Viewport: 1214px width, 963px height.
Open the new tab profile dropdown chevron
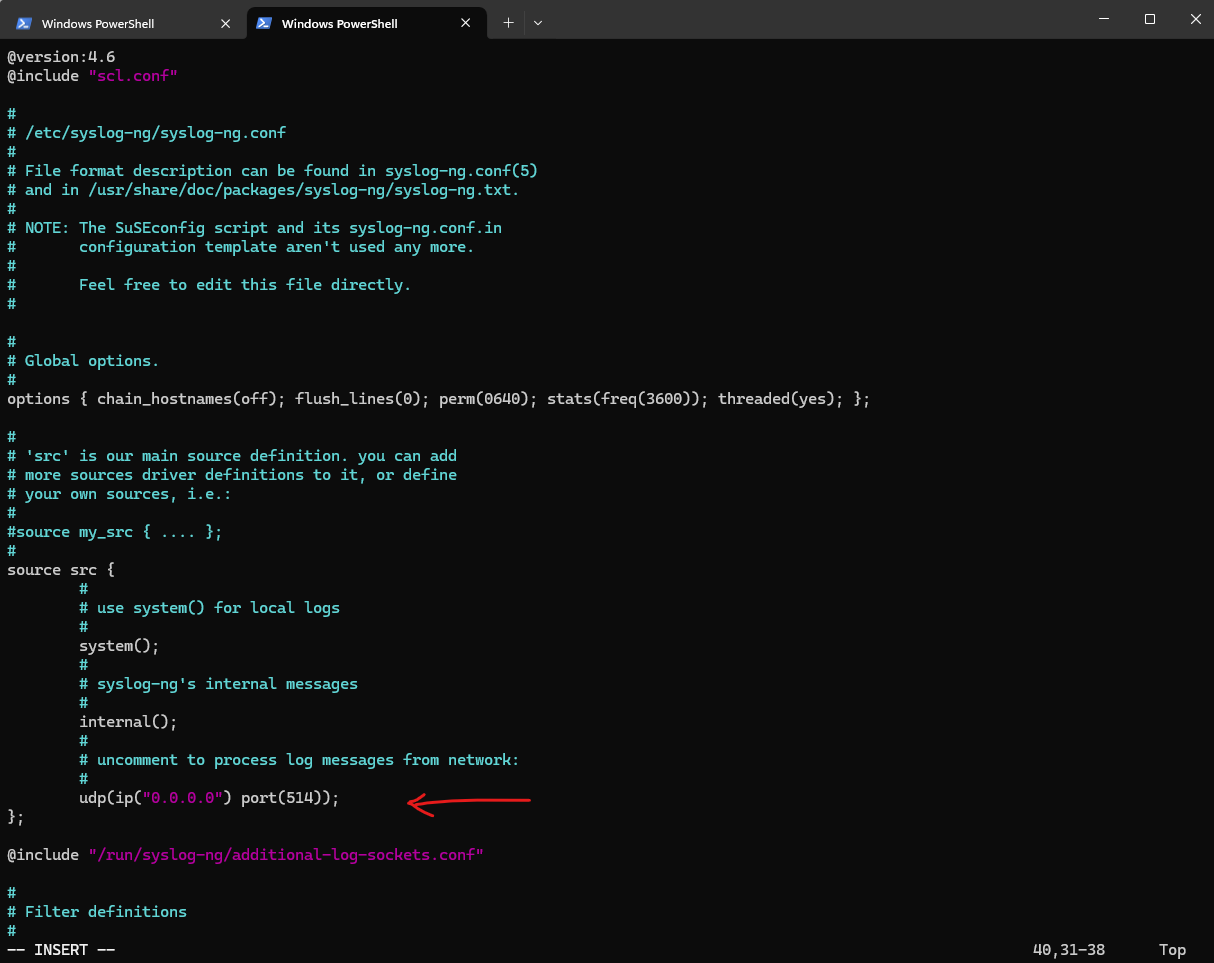pyautogui.click(x=538, y=23)
